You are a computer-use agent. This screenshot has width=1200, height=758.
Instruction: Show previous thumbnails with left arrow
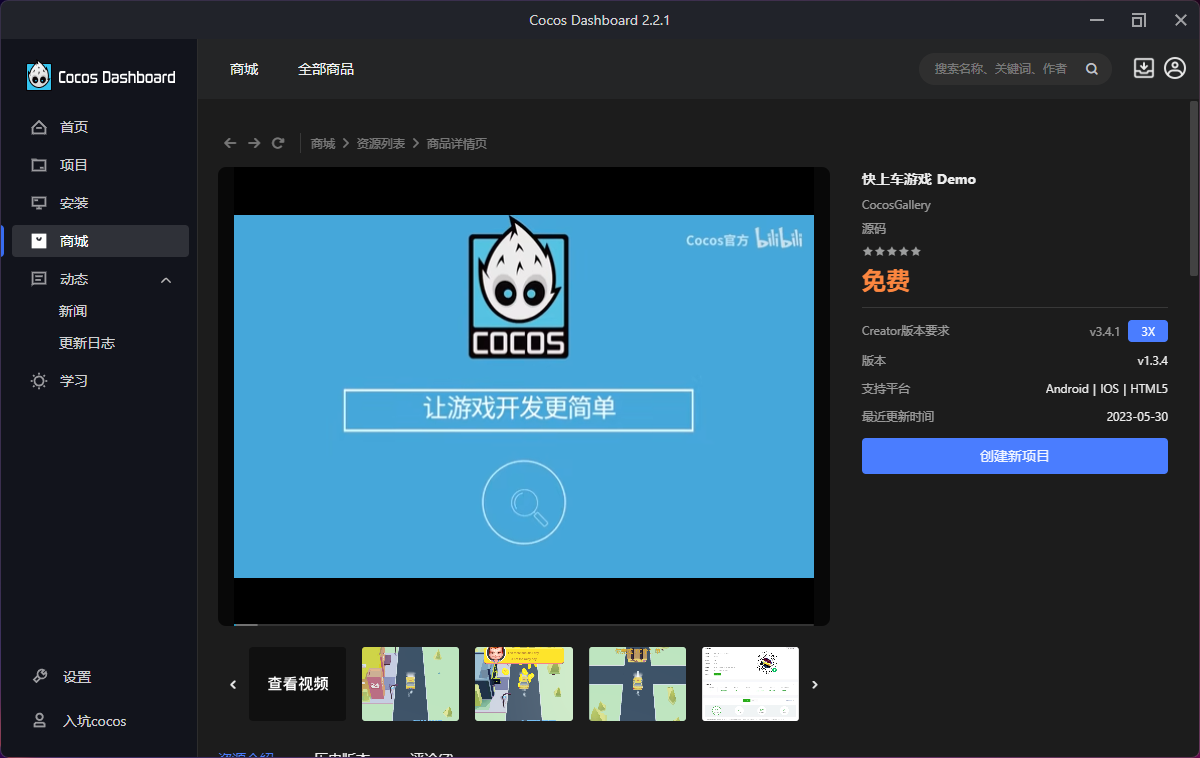pos(233,685)
